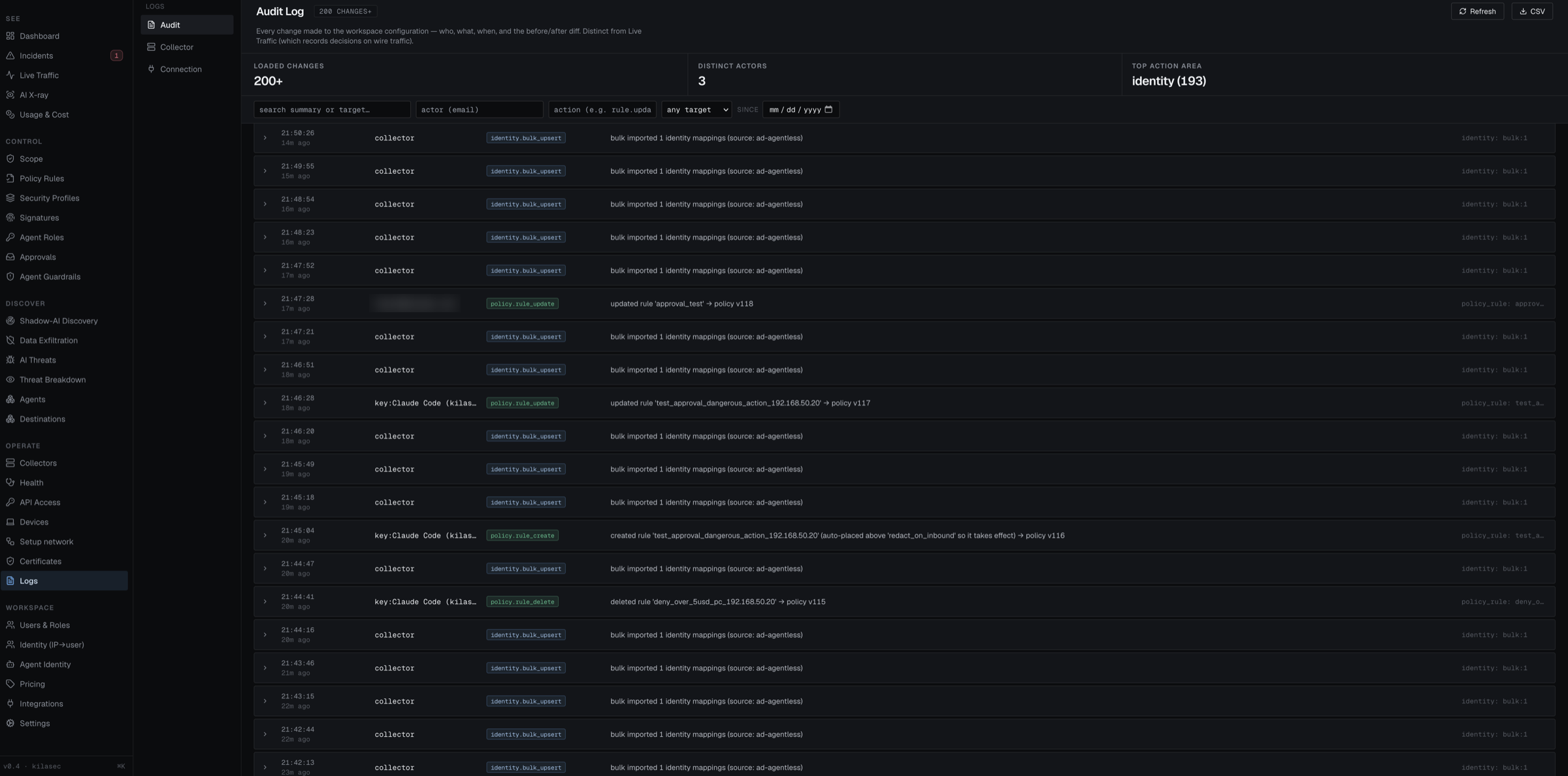Screen dimensions: 1568x776
Task: Expand the 21:50:26 audit row
Action: pos(265,138)
